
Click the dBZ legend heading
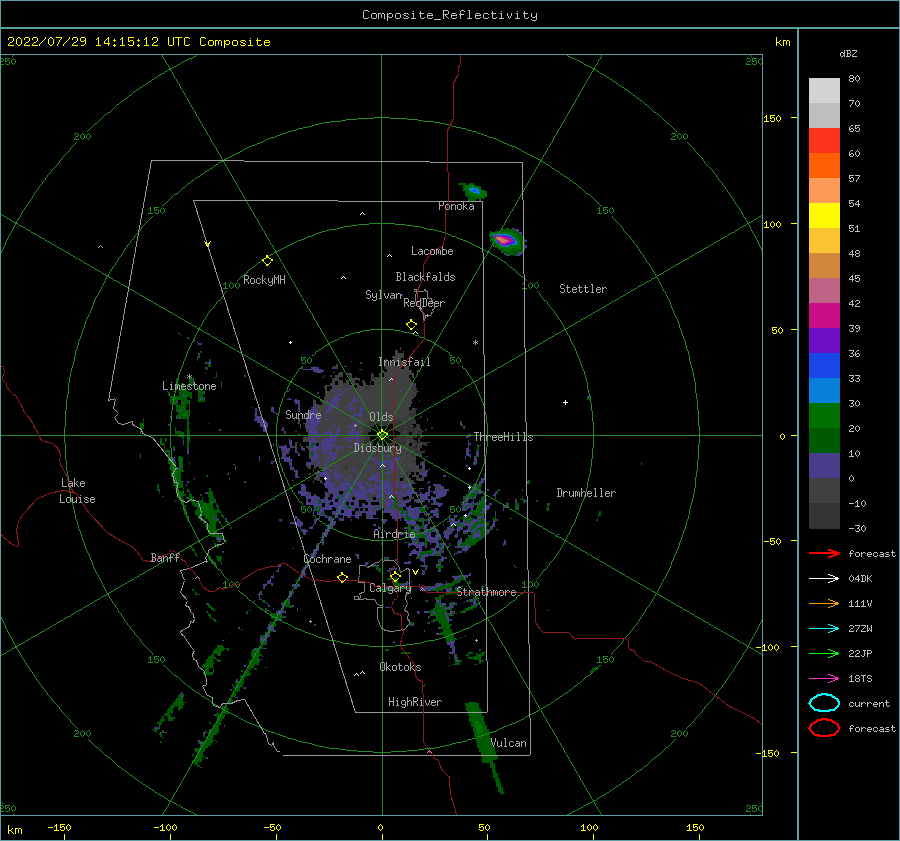tap(848, 53)
